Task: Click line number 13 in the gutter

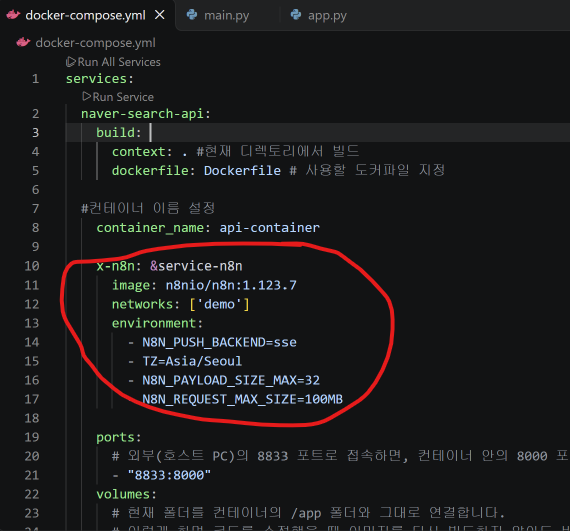Action: tap(32, 323)
